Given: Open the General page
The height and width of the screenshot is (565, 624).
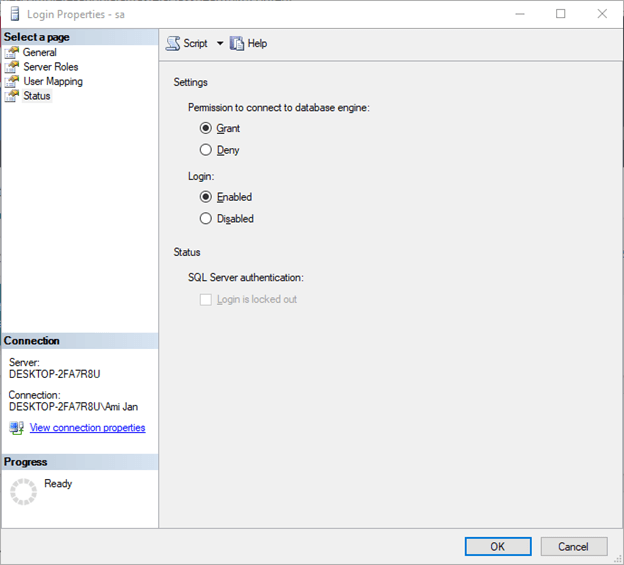Looking at the screenshot, I should pyautogui.click(x=39, y=52).
